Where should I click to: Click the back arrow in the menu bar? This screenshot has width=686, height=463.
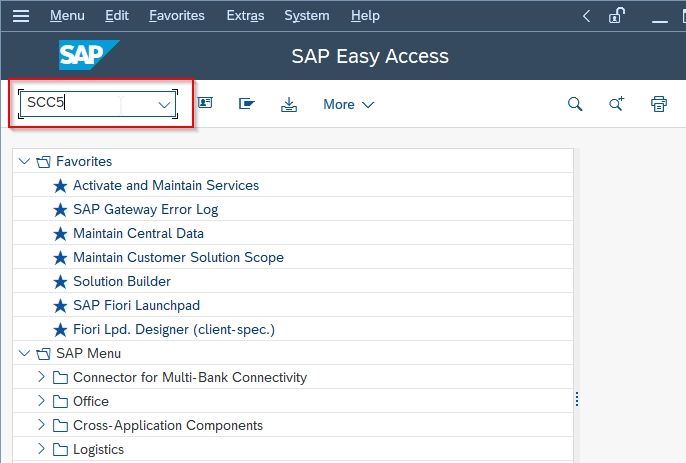pyautogui.click(x=586, y=16)
